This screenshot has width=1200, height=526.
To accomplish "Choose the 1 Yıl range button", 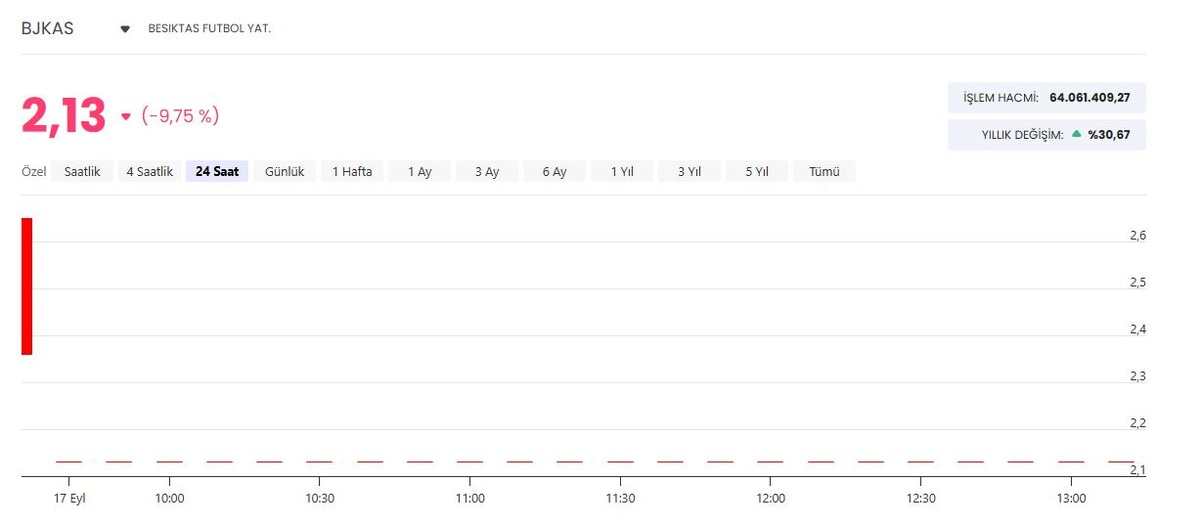I will coord(622,172).
